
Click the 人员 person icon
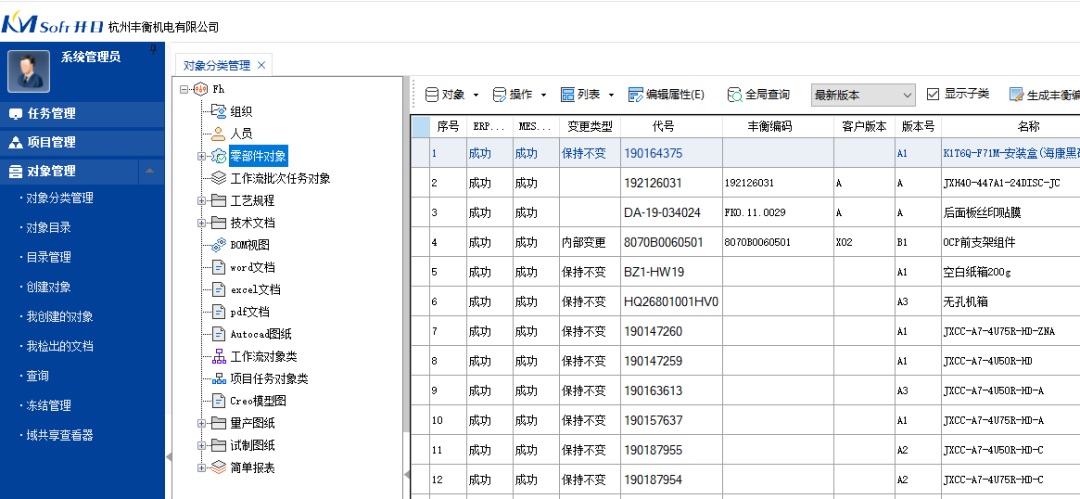218,133
